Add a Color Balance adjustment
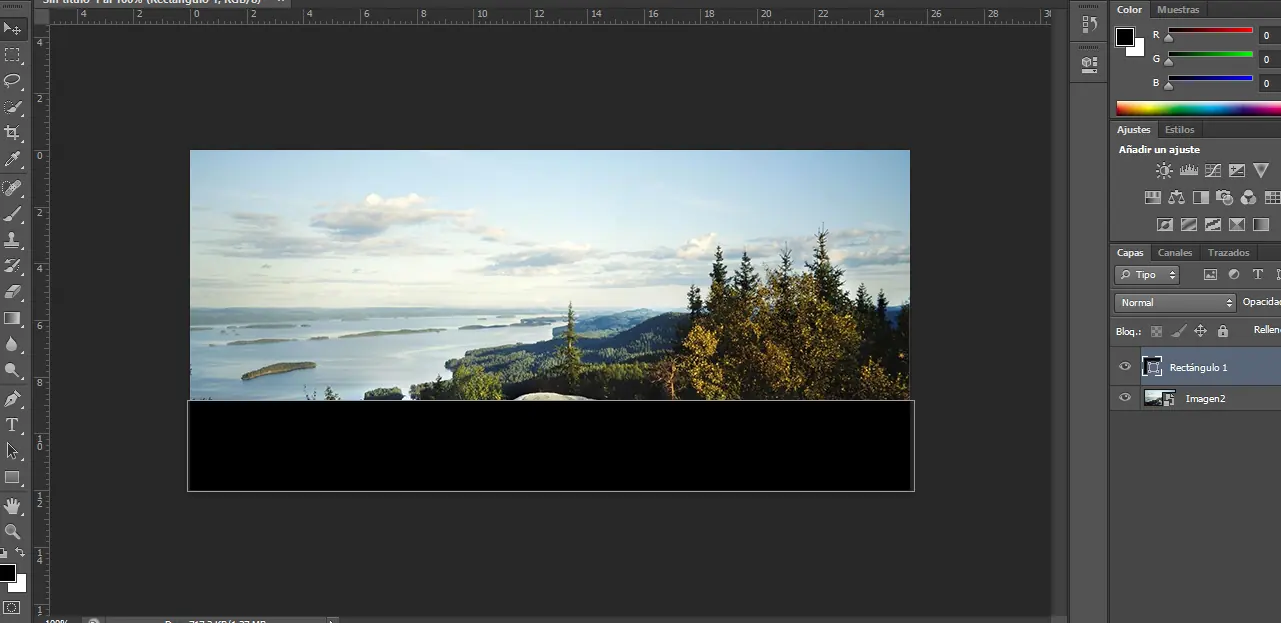 1176,198
